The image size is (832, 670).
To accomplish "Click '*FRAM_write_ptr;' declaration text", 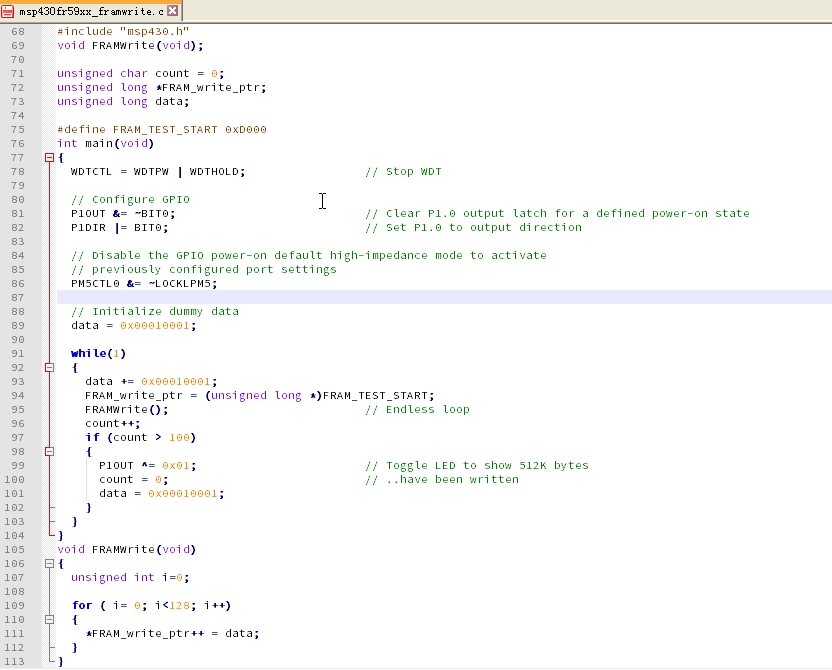I will (211, 88).
